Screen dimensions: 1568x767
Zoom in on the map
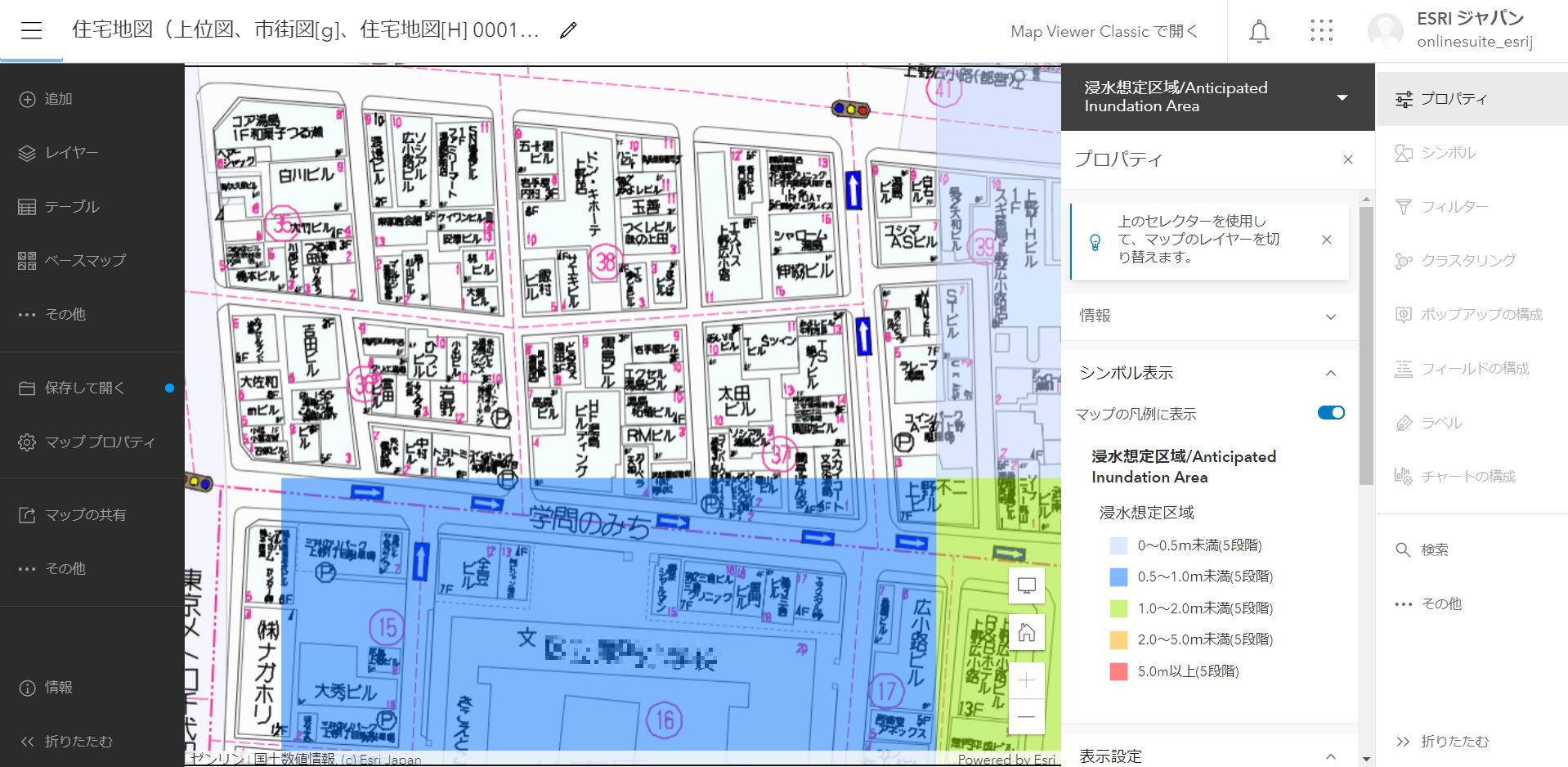pos(1027,680)
